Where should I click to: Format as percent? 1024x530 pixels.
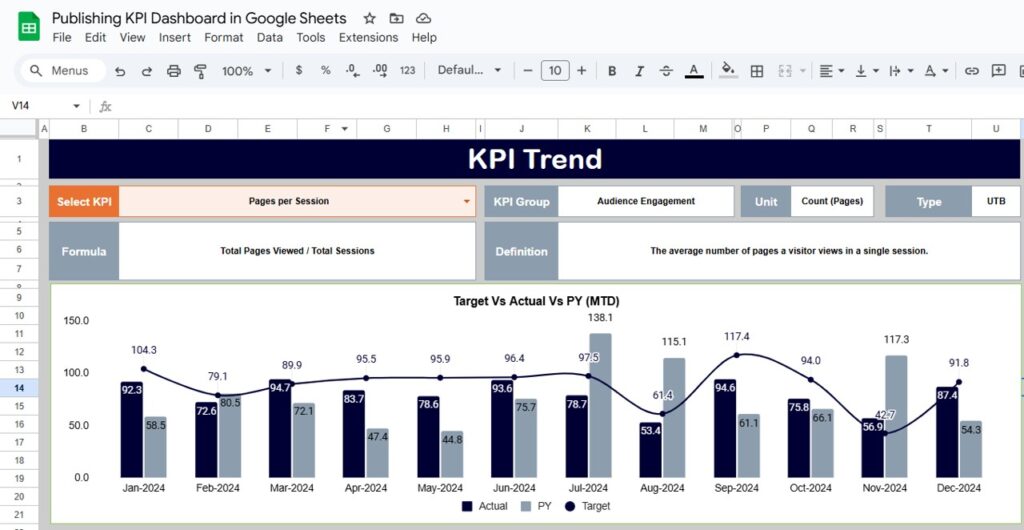pyautogui.click(x=325, y=70)
